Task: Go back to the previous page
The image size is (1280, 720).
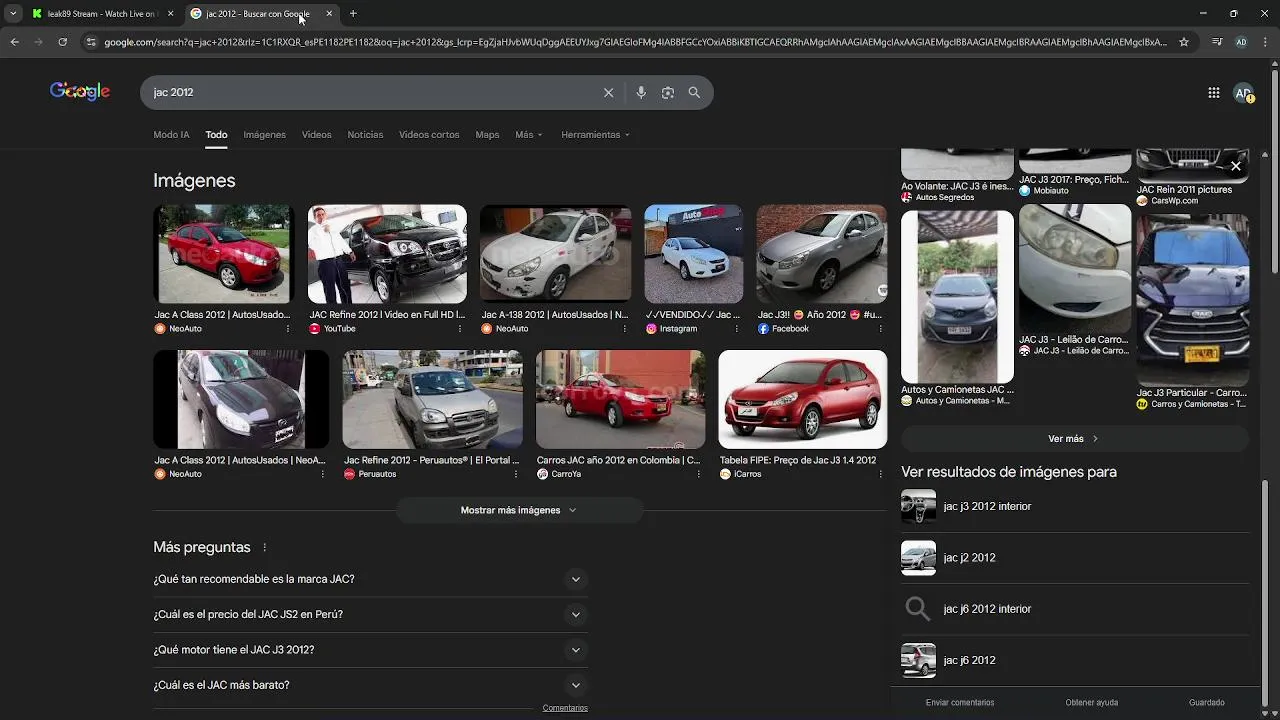Action: click(14, 42)
